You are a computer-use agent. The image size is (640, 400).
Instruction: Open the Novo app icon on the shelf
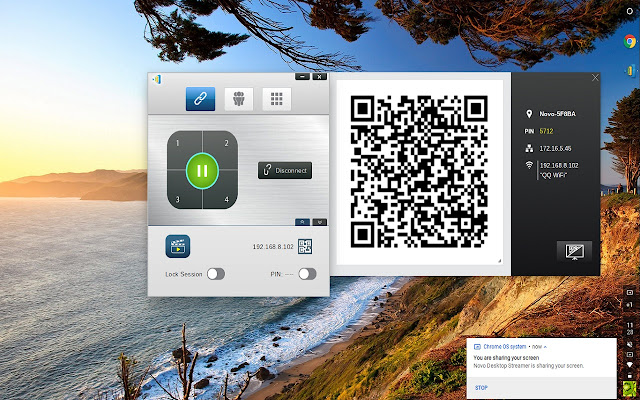pos(631,71)
